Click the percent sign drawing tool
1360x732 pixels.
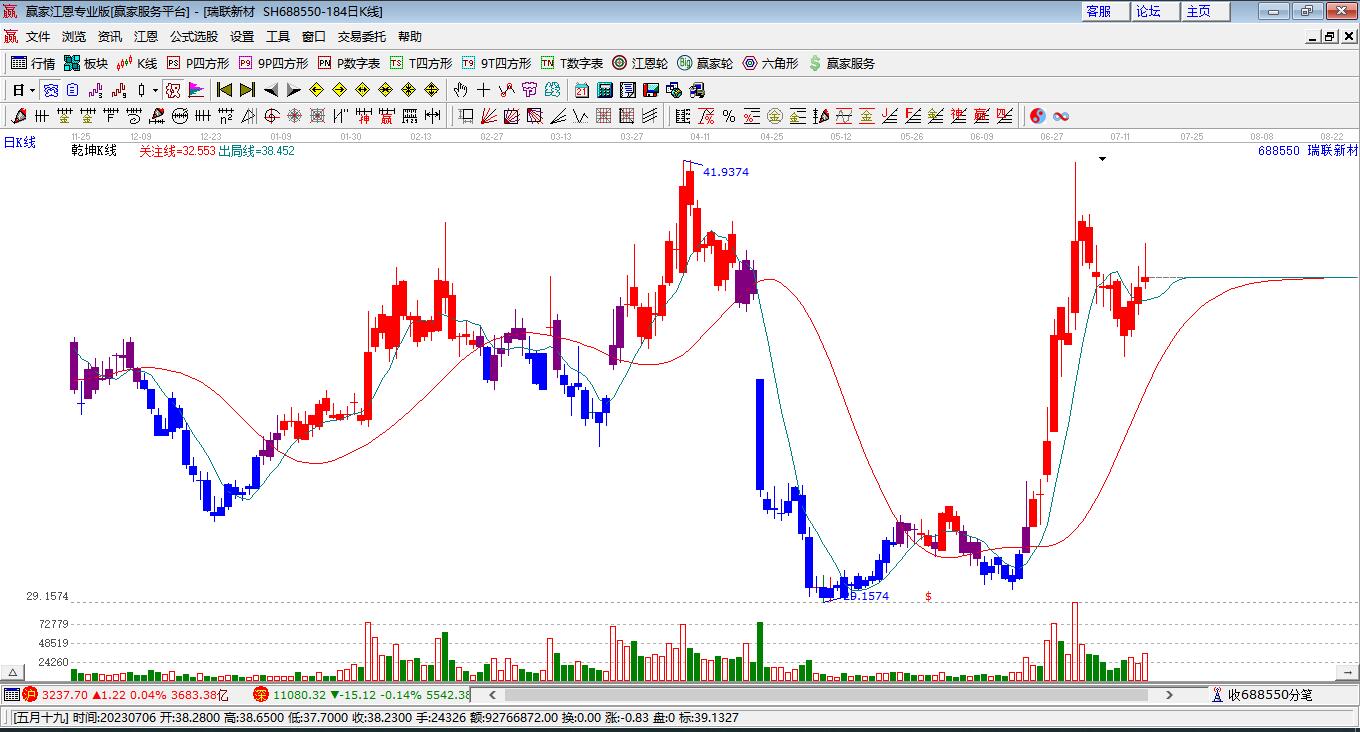[x=729, y=116]
